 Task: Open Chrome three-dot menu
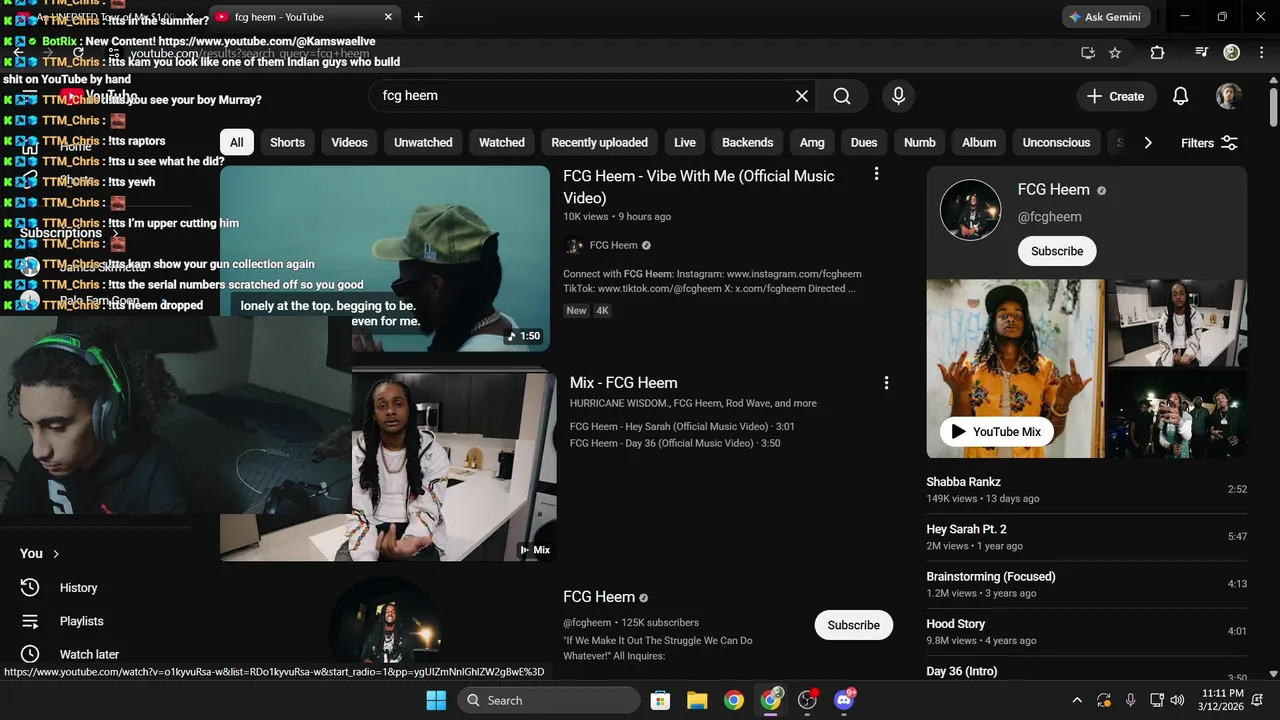coord(1262,53)
